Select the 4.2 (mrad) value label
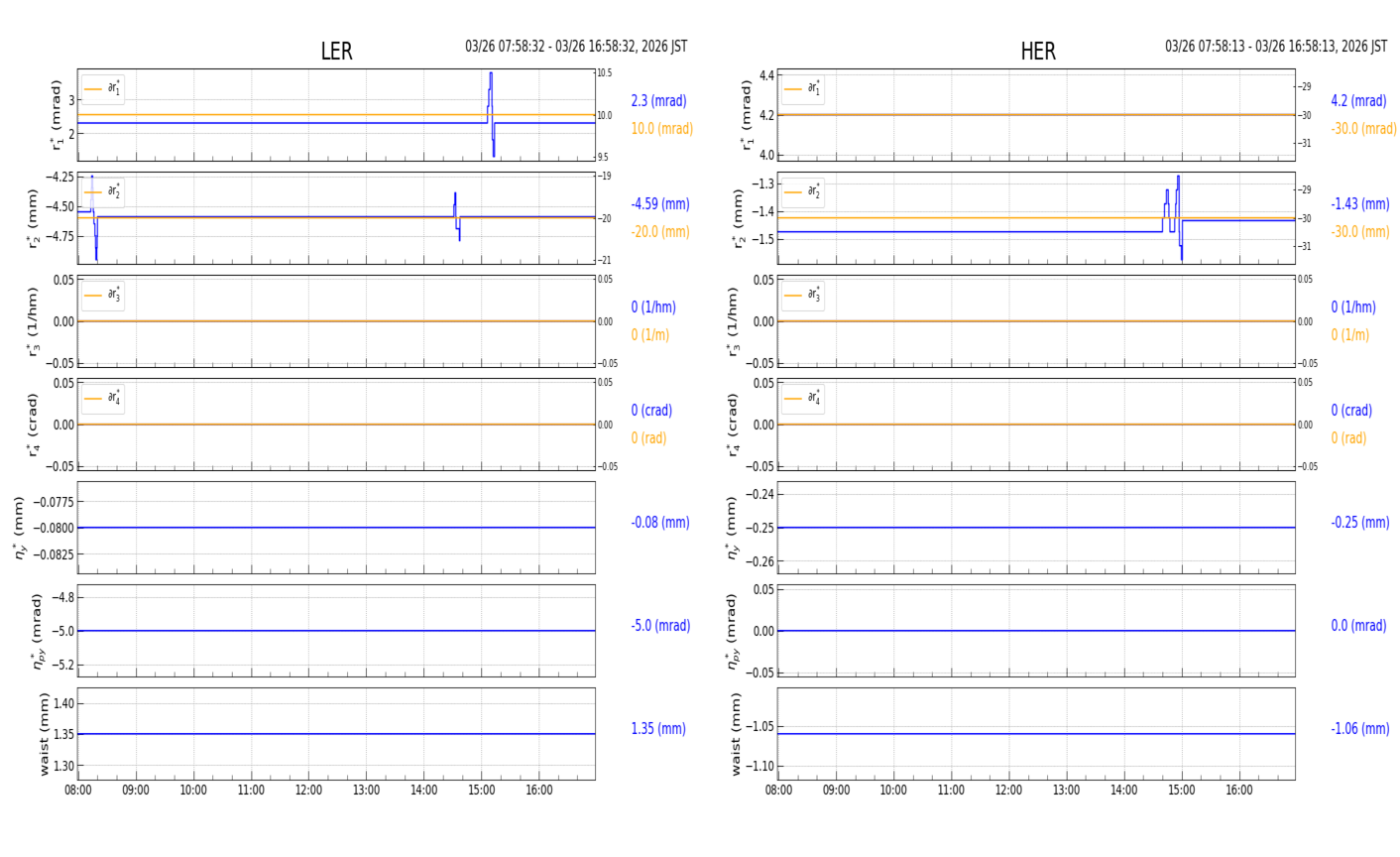 pyautogui.click(x=1358, y=101)
